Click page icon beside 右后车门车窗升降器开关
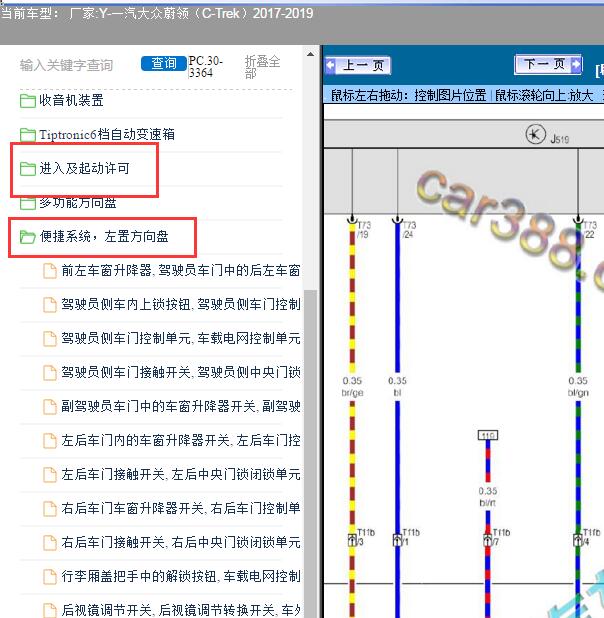Screen dimensions: 604x618 click(x=50, y=508)
